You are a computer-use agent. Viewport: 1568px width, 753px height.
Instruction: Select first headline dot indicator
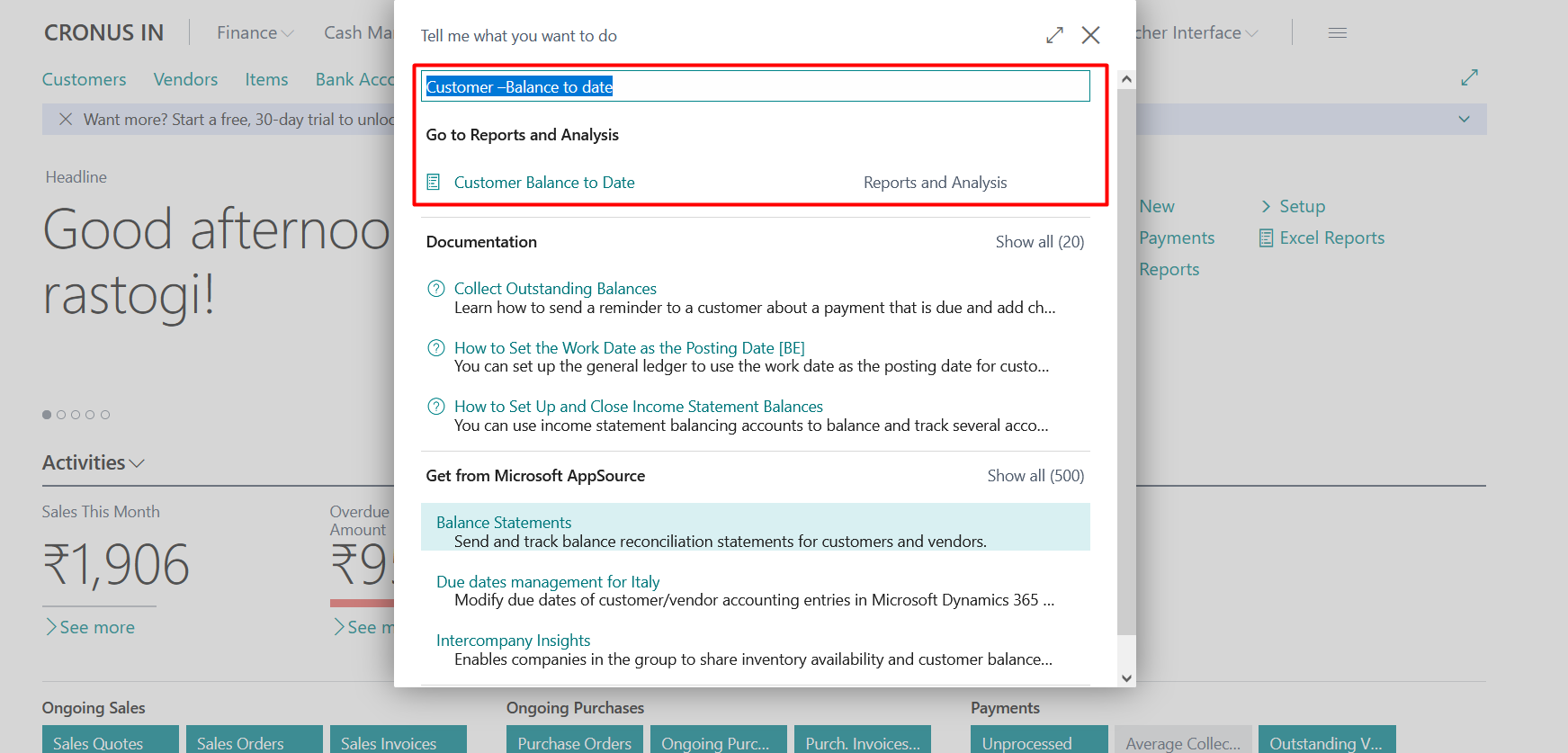47,415
